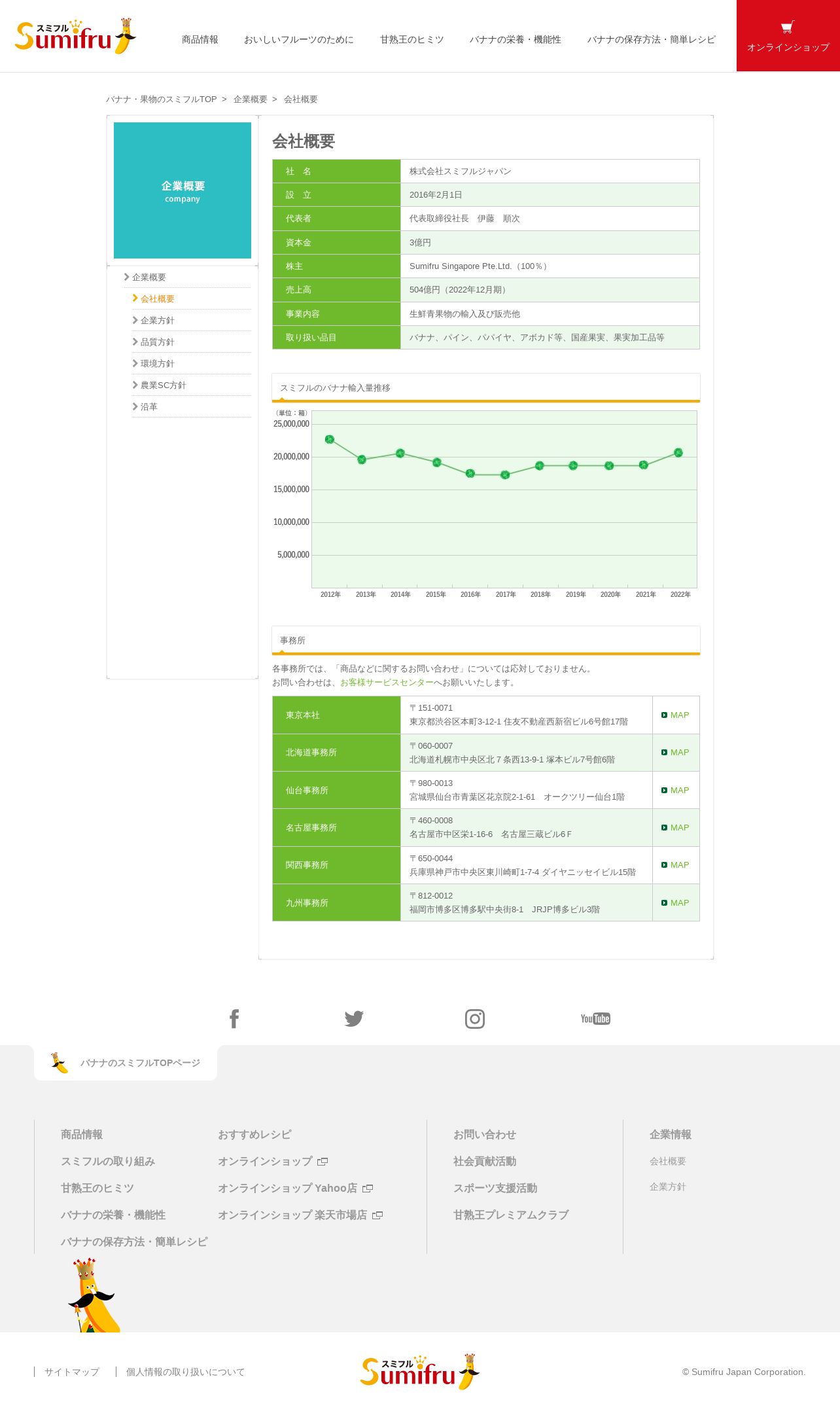Select 沿革 in the sidebar
Screen dimensions: 840x1411
pyautogui.click(x=149, y=407)
